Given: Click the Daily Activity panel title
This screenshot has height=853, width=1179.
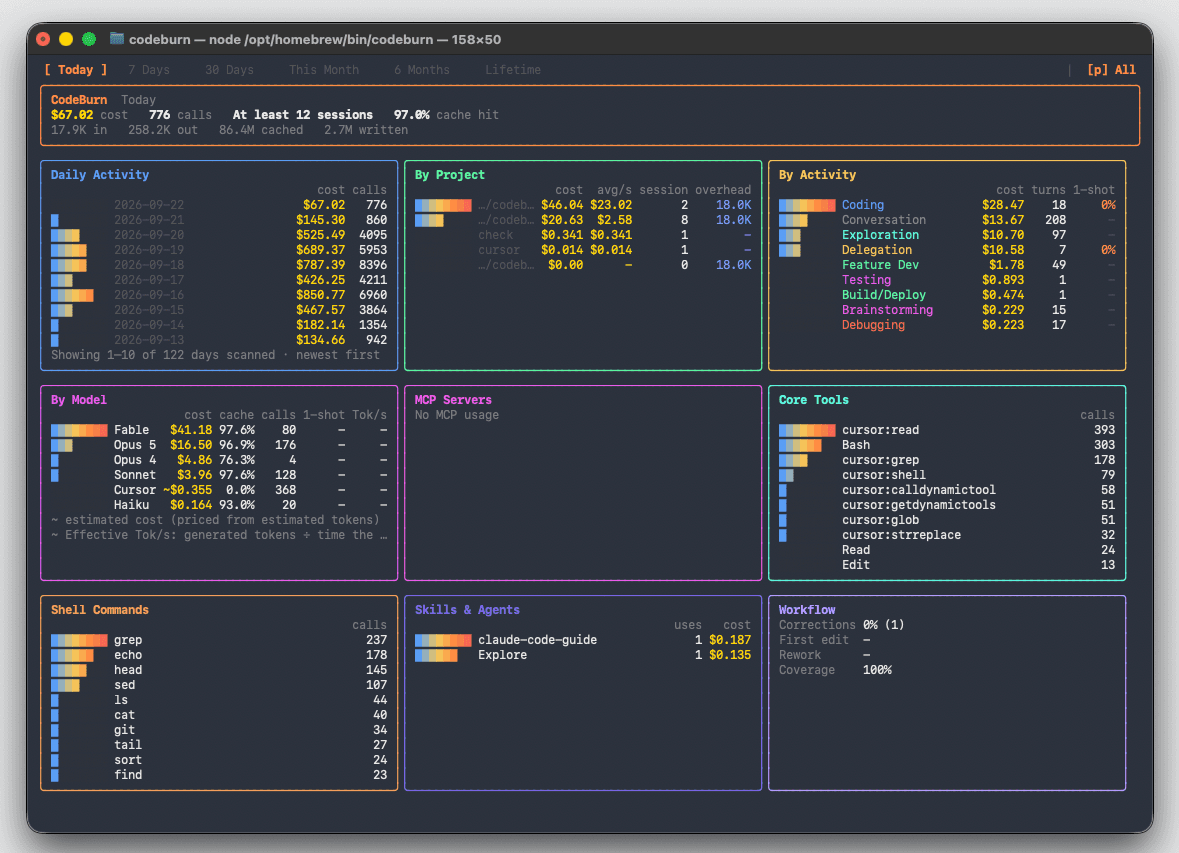Looking at the screenshot, I should pyautogui.click(x=100, y=175).
